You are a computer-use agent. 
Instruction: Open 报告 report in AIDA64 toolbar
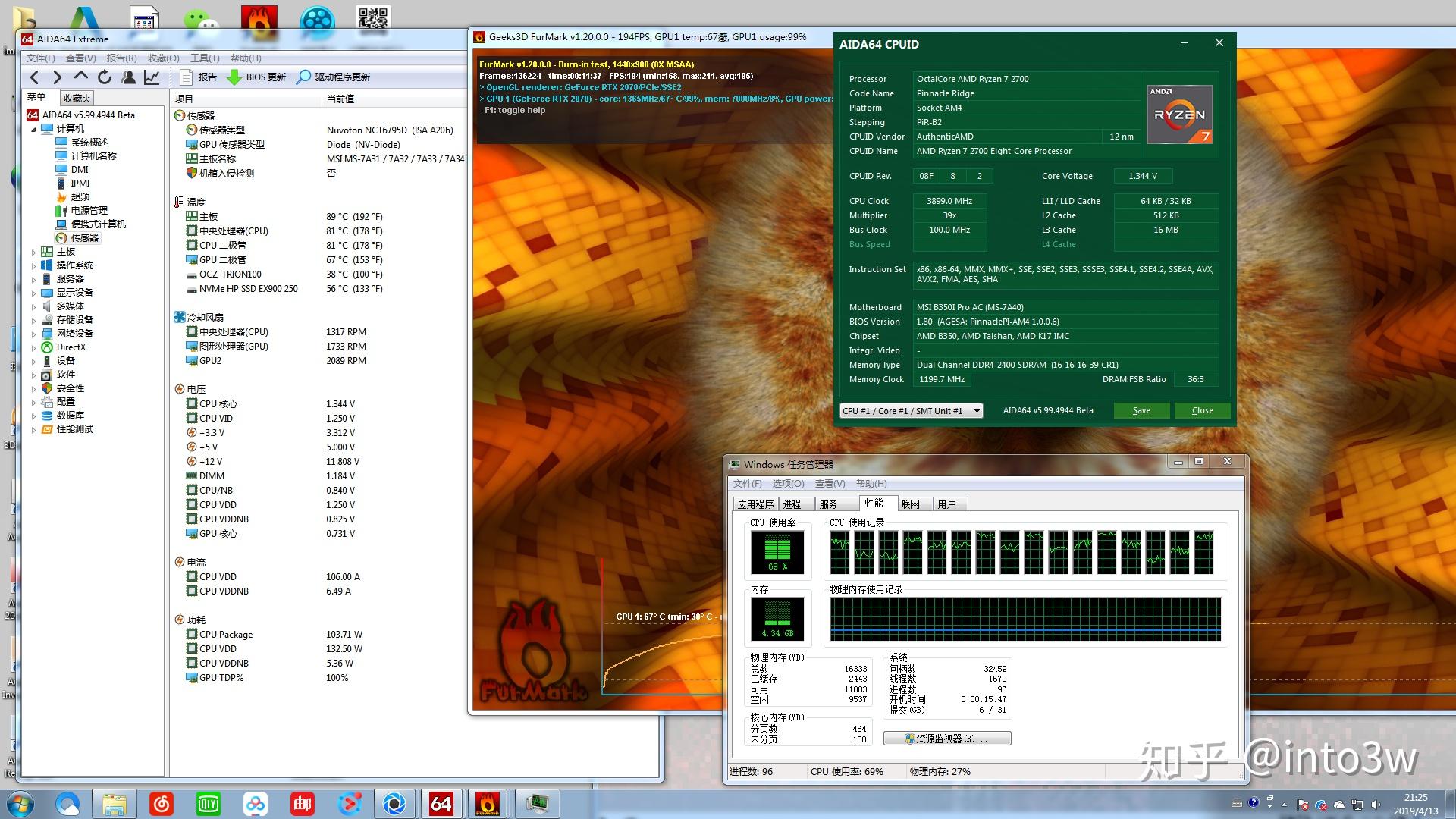click(199, 77)
